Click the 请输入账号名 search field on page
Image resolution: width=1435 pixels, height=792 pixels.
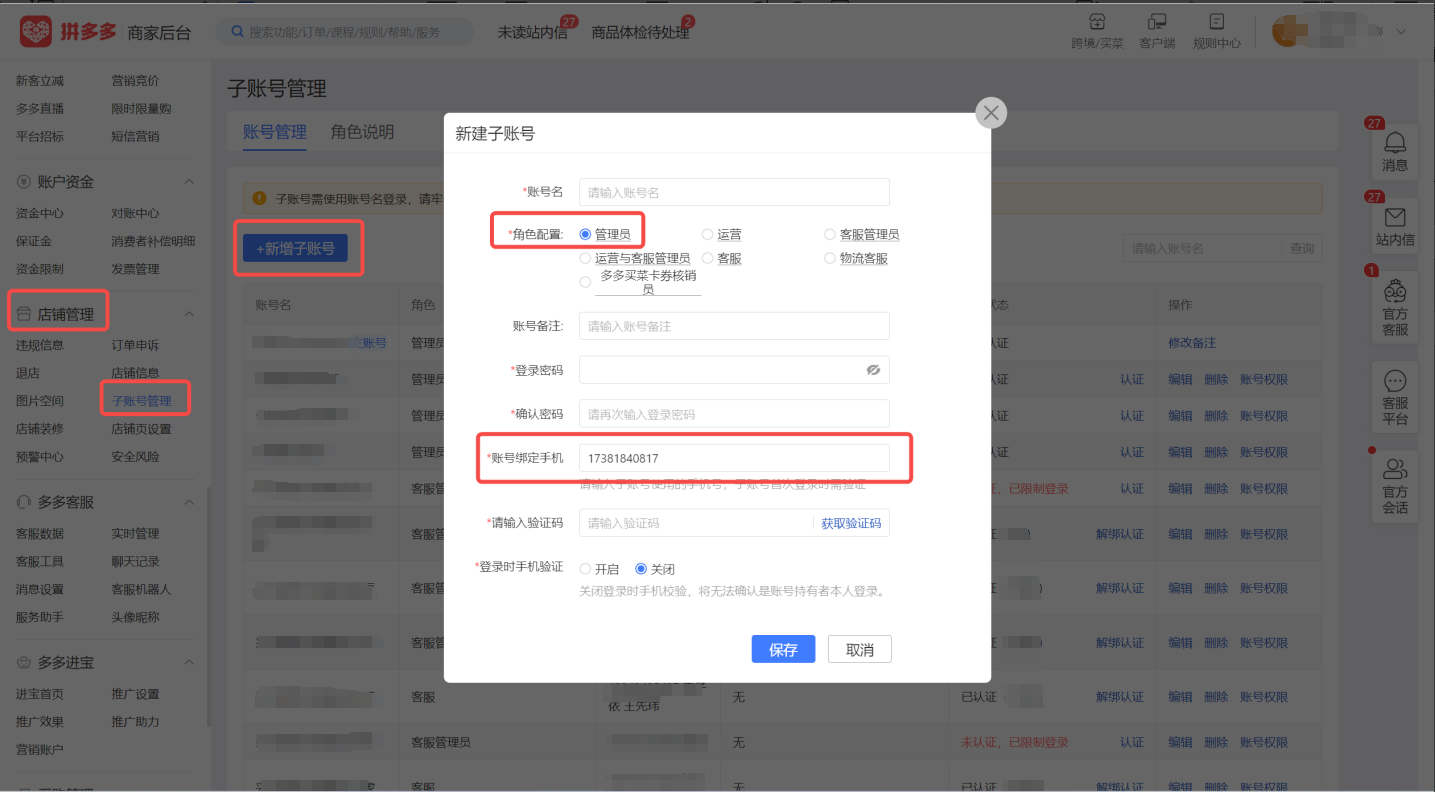[x=1202, y=248]
